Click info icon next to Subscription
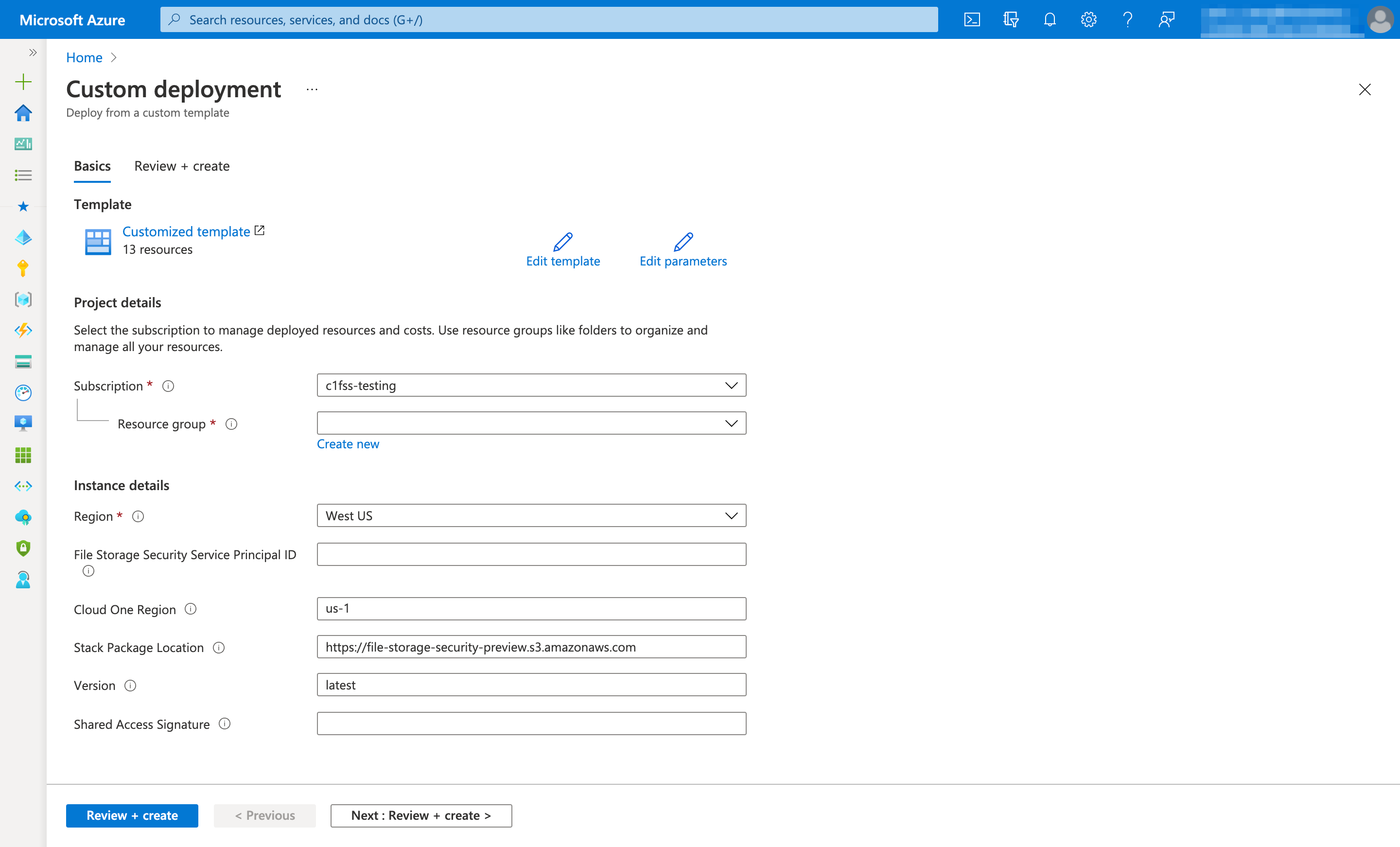Screen dimensions: 1400x847 pos(168,386)
